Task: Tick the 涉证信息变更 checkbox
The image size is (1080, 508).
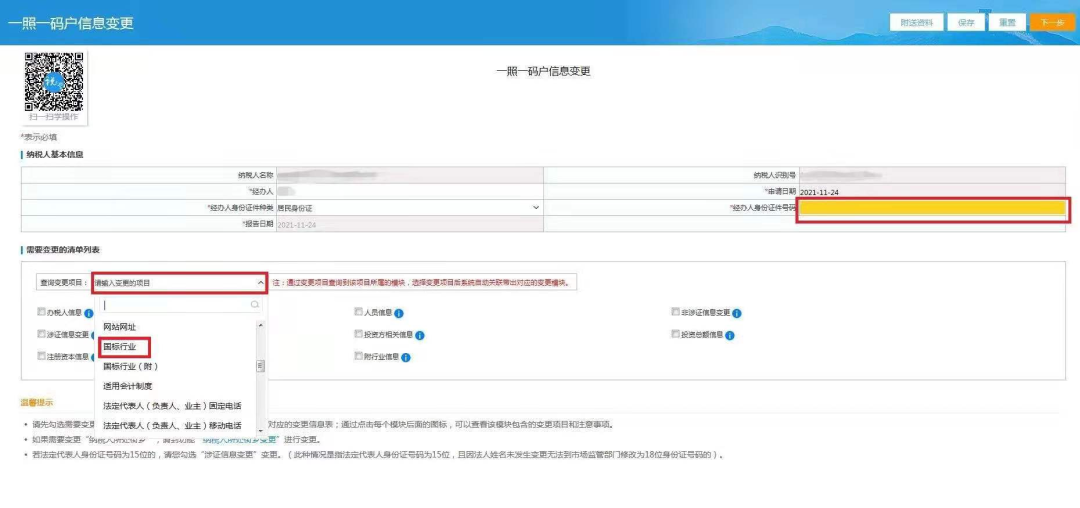Action: [x=41, y=334]
